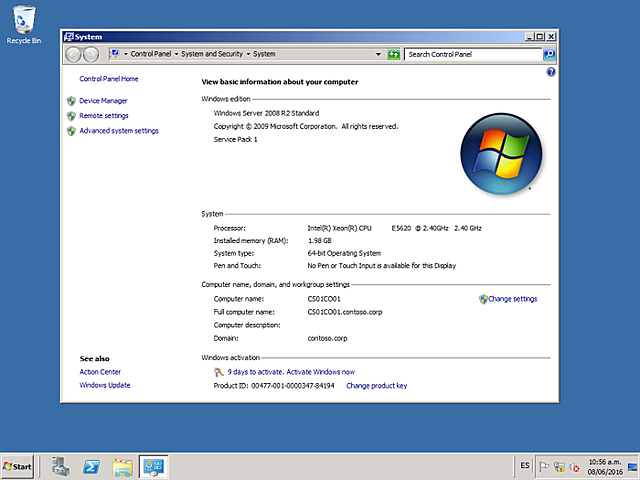The width and height of the screenshot is (640, 480).
Task: Open help via the question mark icon
Action: point(551,72)
